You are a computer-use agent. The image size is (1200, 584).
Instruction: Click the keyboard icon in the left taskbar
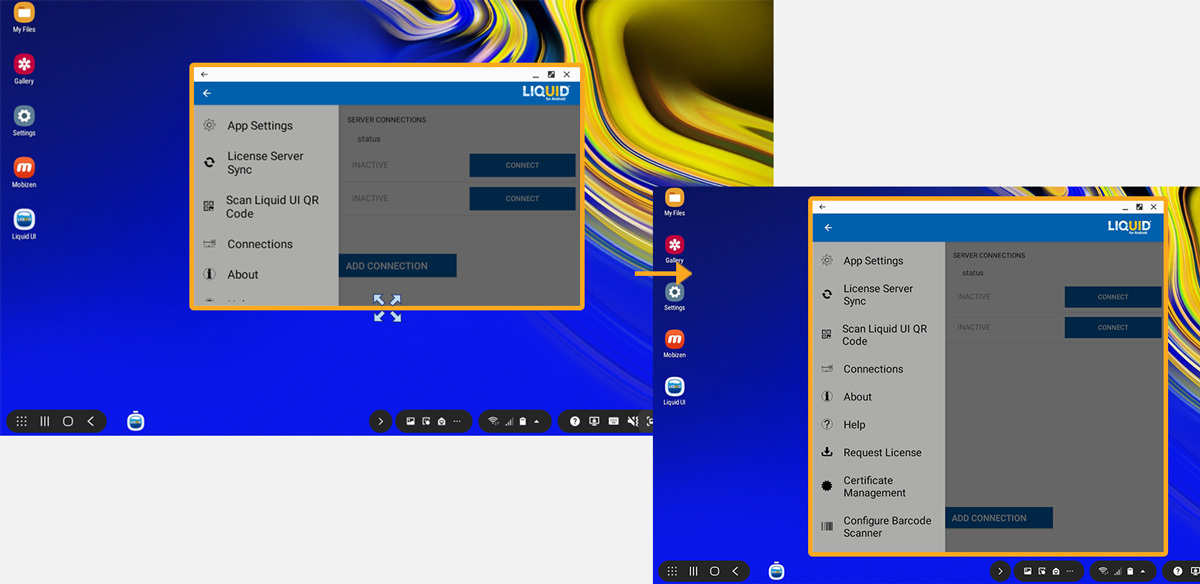613,422
